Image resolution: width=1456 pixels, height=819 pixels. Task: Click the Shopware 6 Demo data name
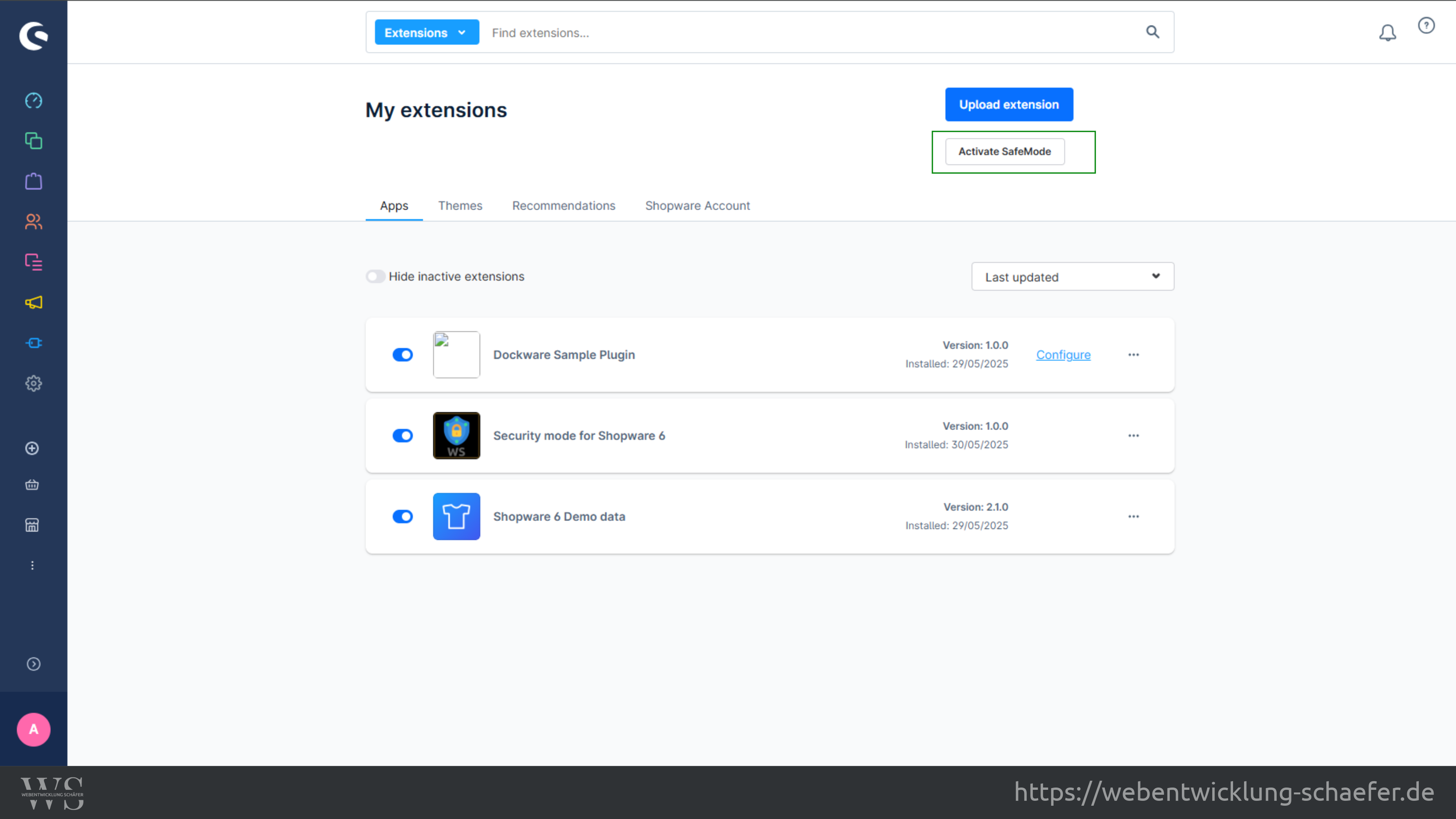(x=559, y=516)
